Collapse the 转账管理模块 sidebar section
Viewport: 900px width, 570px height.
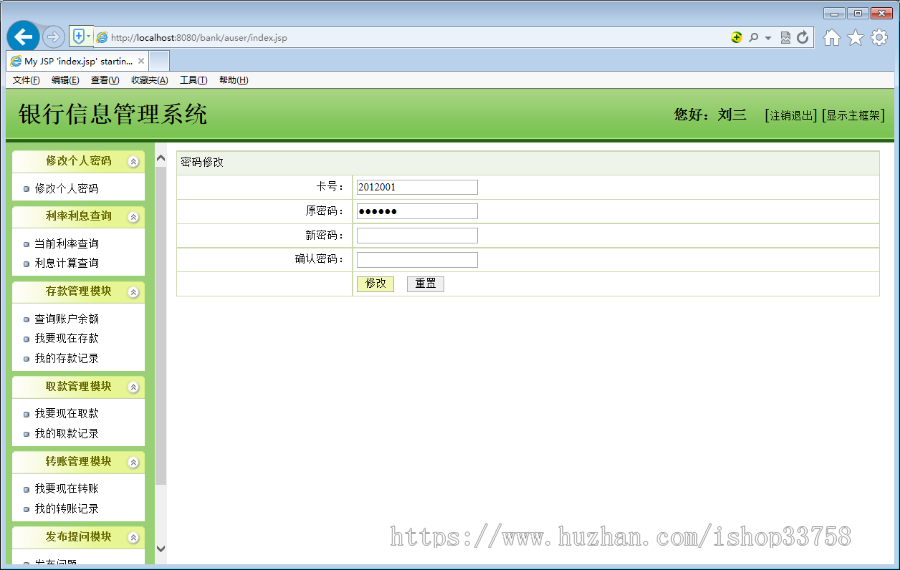coord(133,463)
